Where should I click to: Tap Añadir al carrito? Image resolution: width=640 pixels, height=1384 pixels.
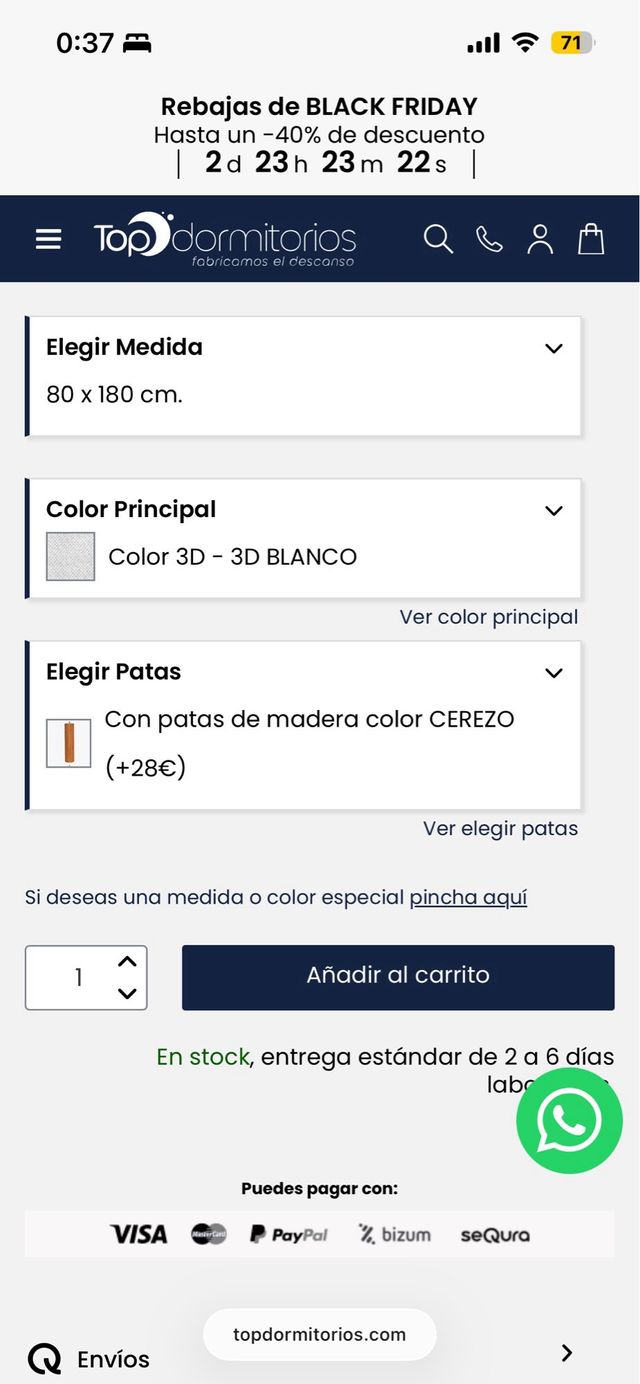tap(398, 977)
